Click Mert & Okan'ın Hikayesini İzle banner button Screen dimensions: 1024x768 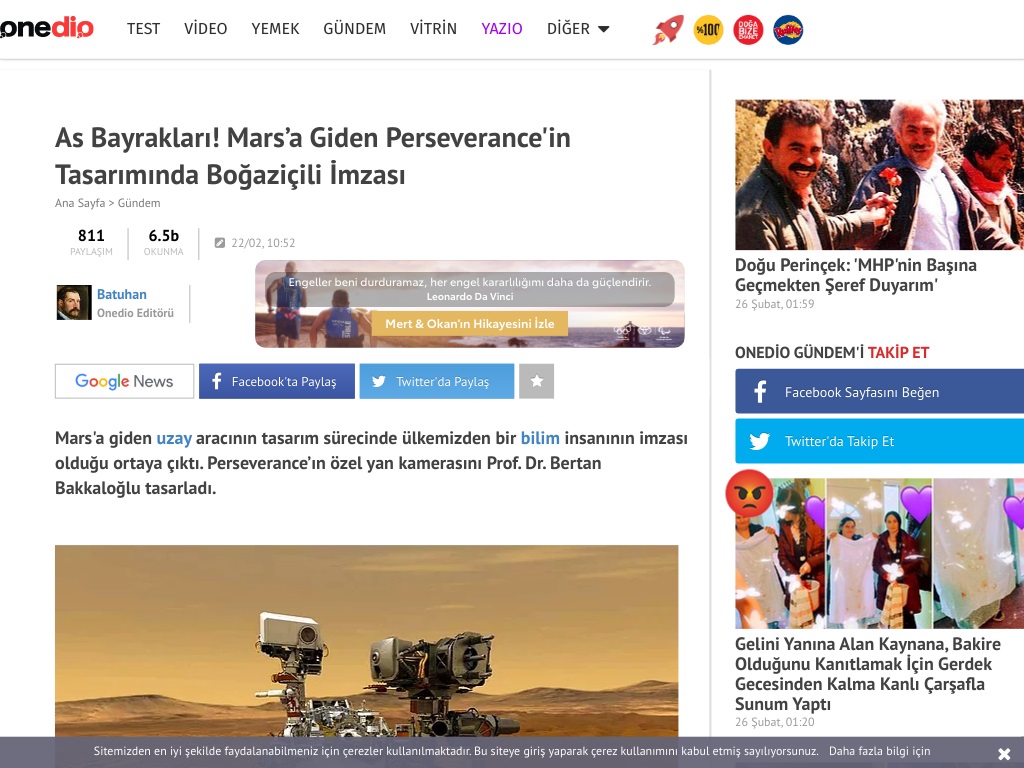click(470, 323)
